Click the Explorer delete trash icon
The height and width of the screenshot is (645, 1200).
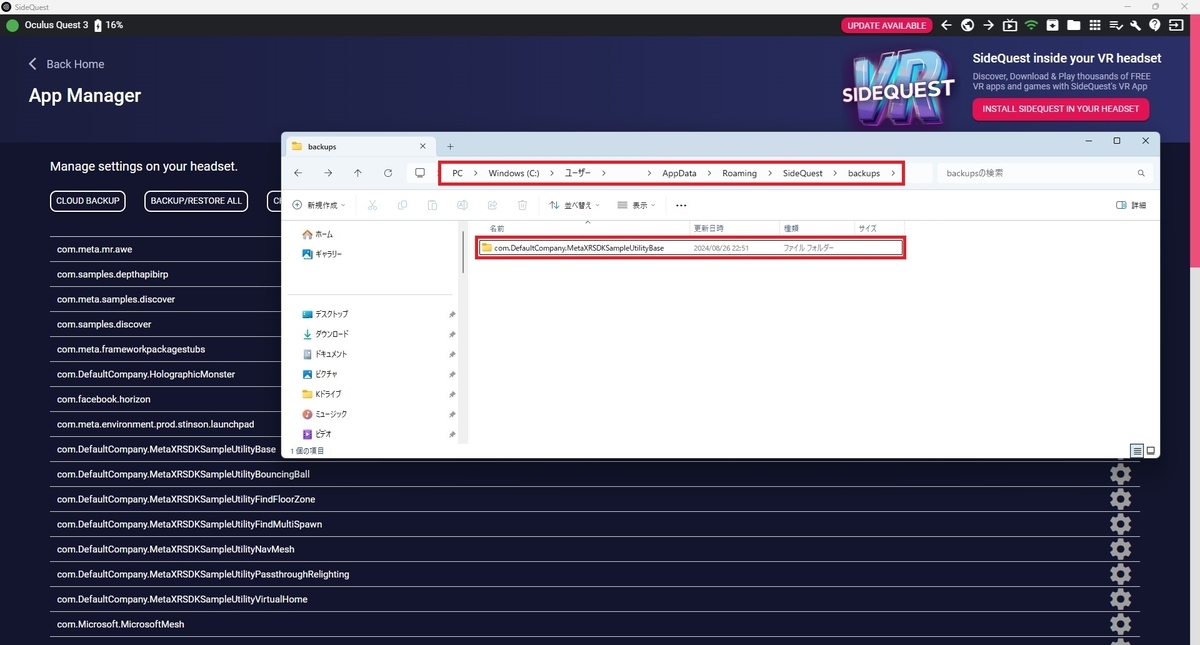point(522,205)
